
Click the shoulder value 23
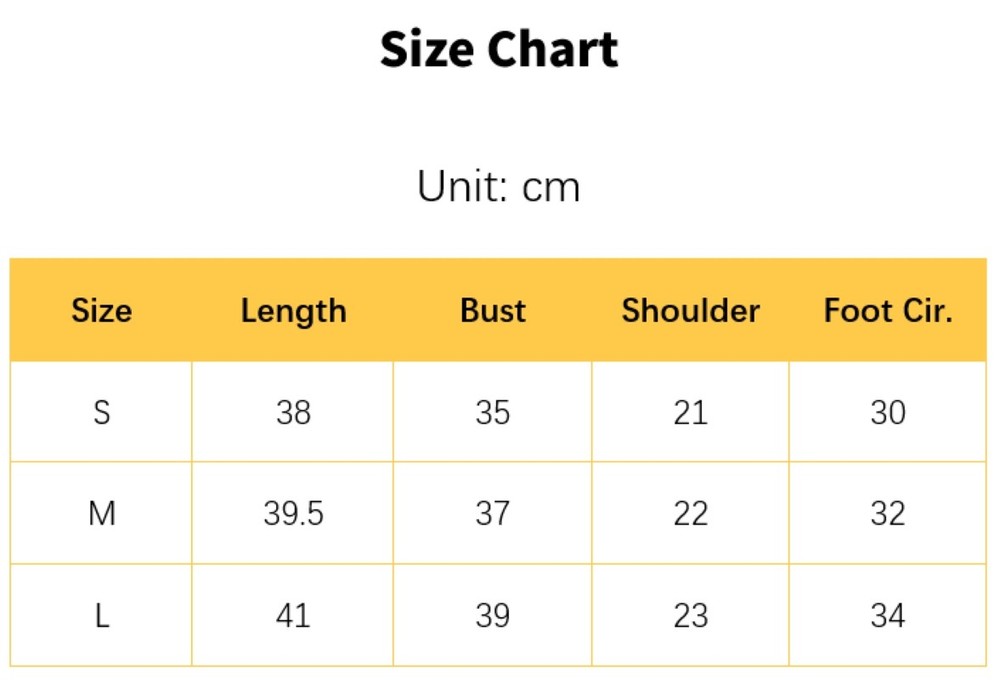(x=691, y=616)
